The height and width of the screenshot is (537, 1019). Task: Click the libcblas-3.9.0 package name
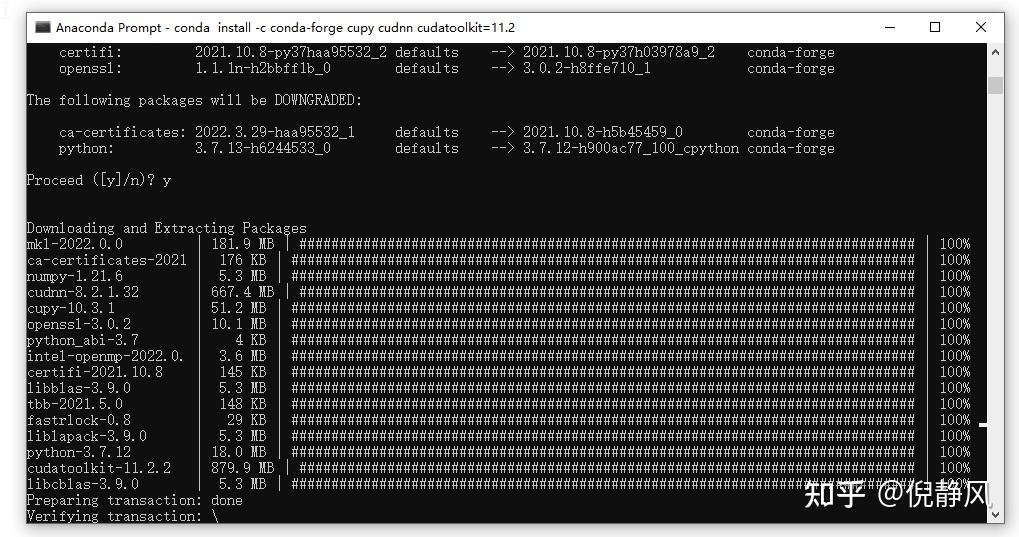[x=83, y=484]
